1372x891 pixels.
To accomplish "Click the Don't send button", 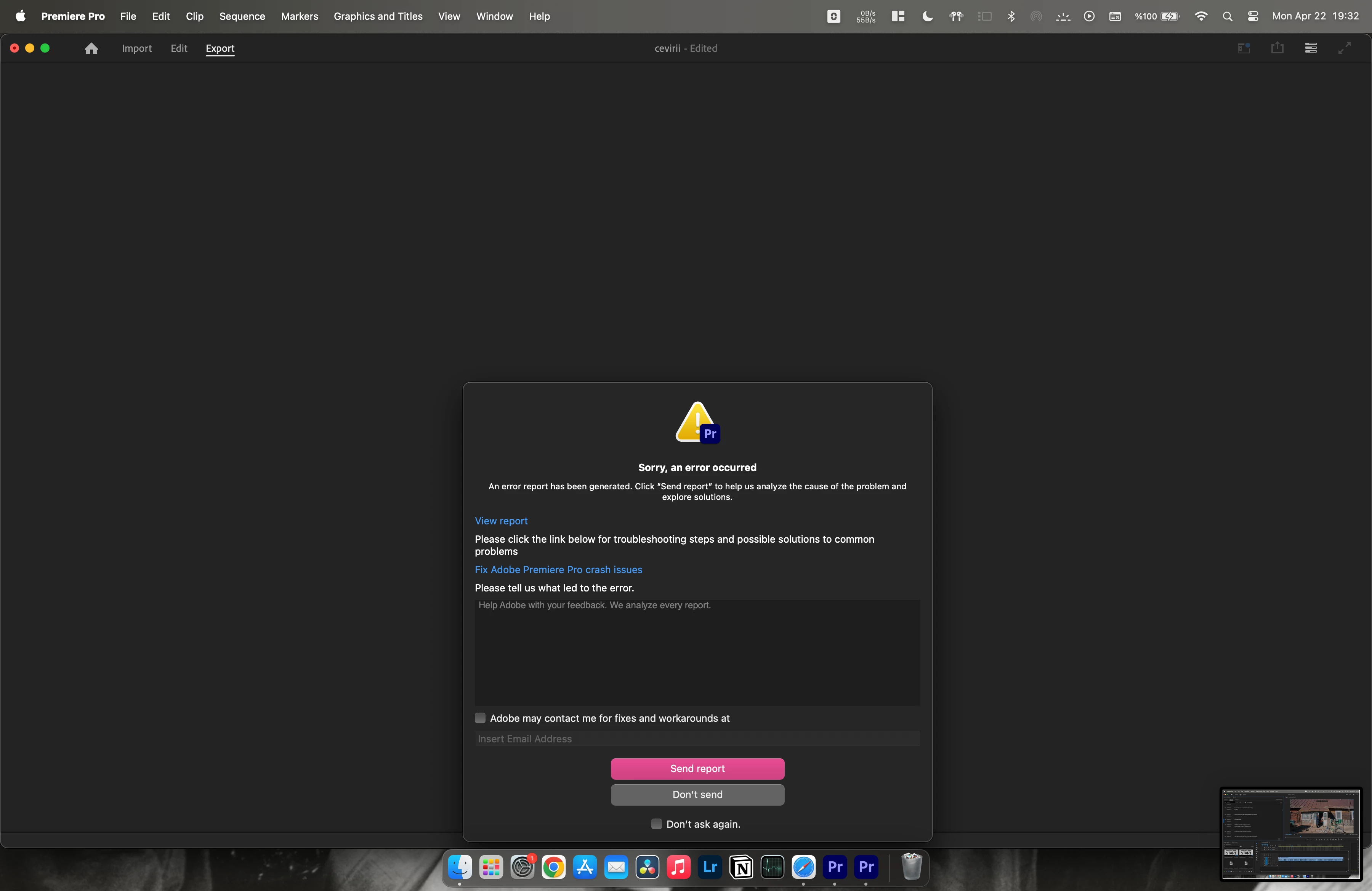I will click(x=697, y=795).
